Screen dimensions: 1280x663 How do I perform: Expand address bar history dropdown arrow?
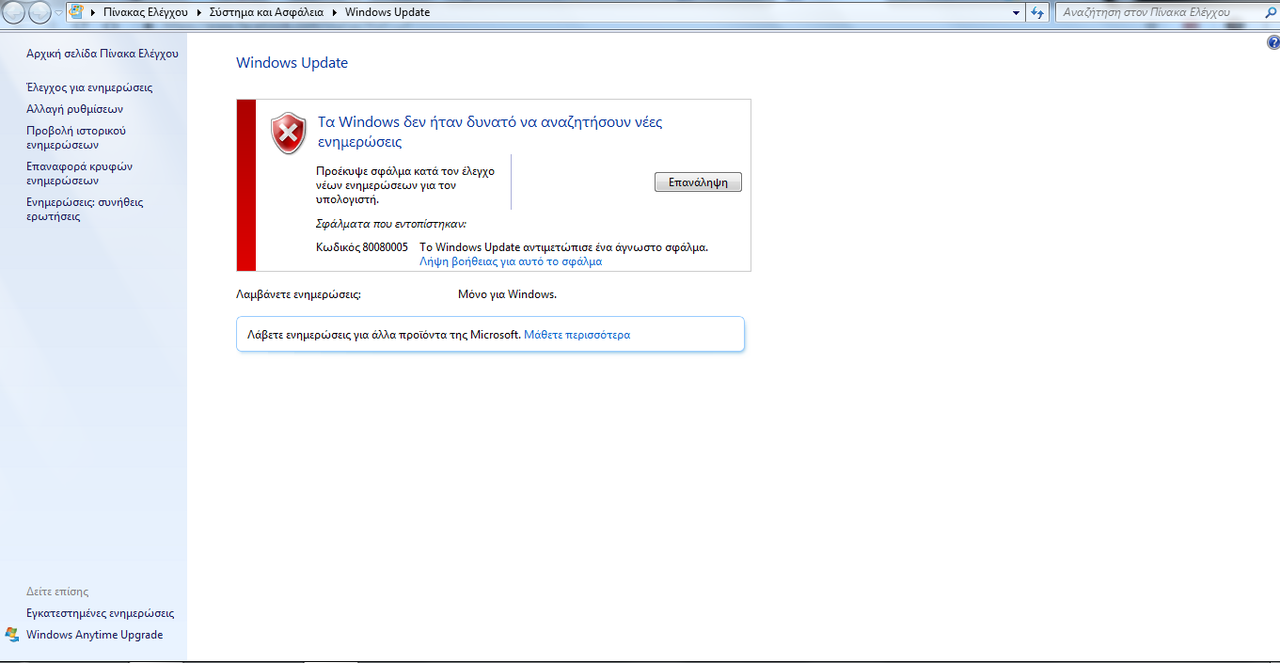click(1016, 12)
